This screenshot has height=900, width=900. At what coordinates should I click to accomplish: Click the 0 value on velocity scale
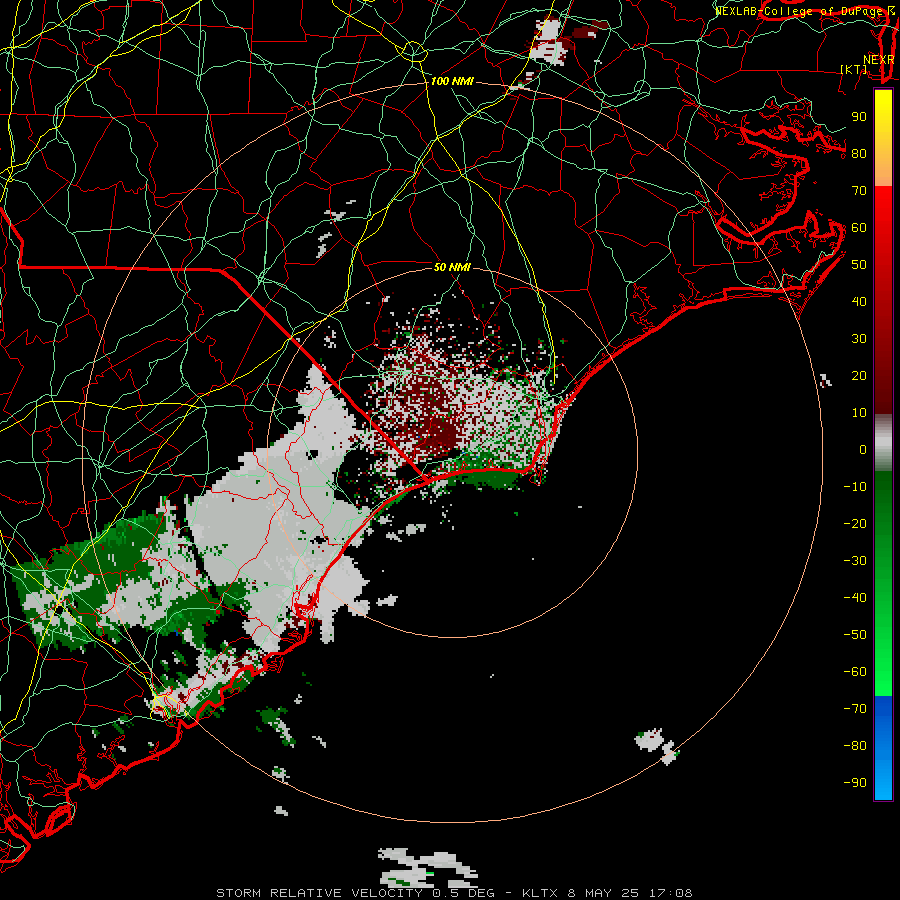(x=863, y=450)
